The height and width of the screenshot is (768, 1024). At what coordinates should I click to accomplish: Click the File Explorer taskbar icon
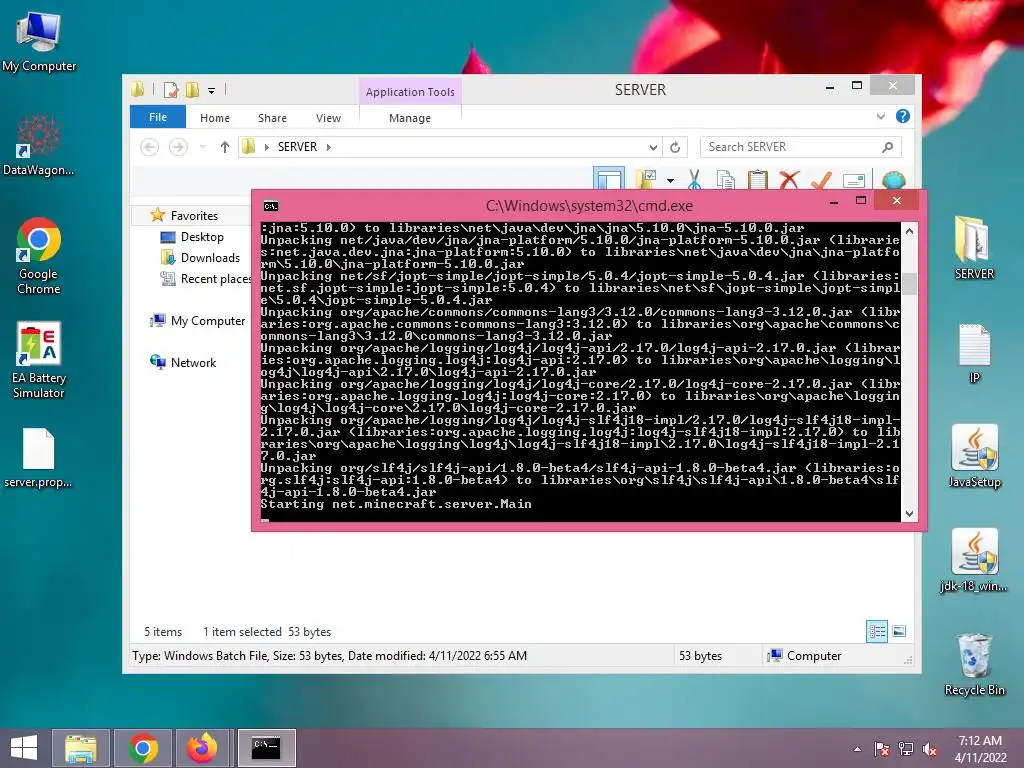click(81, 748)
